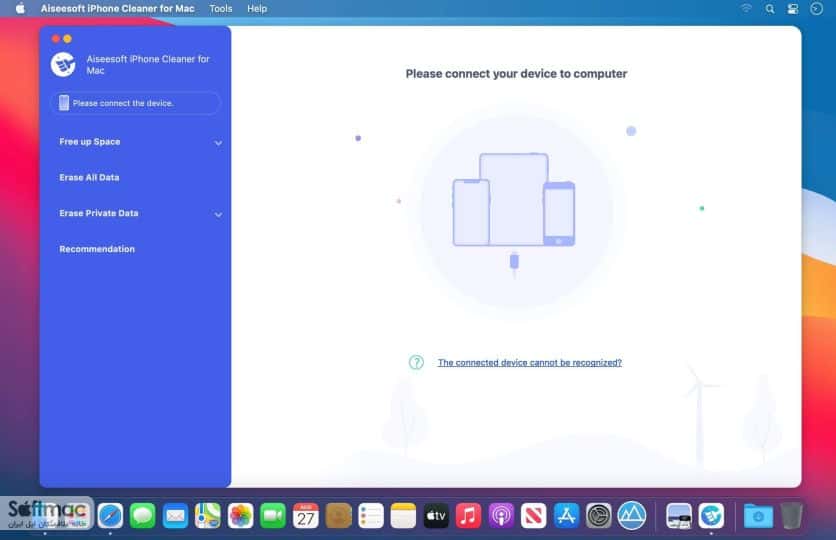Image resolution: width=836 pixels, height=540 pixels.
Task: Open the Apple menu
Action: 20,9
